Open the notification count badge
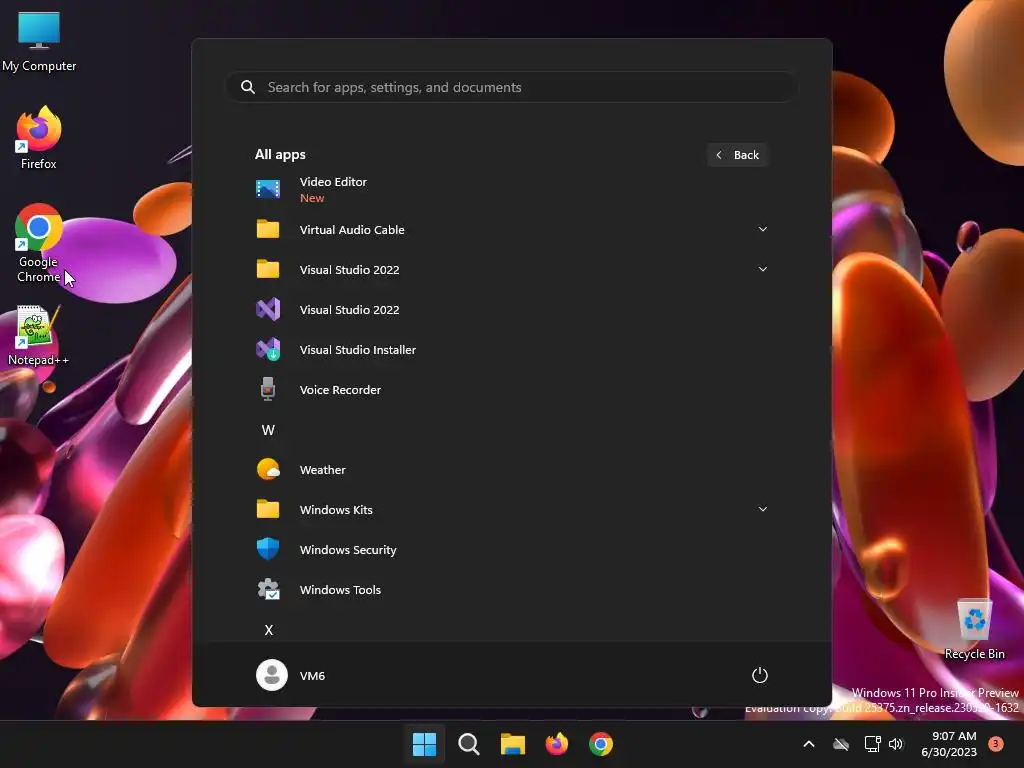The height and width of the screenshot is (768, 1024). pos(995,744)
